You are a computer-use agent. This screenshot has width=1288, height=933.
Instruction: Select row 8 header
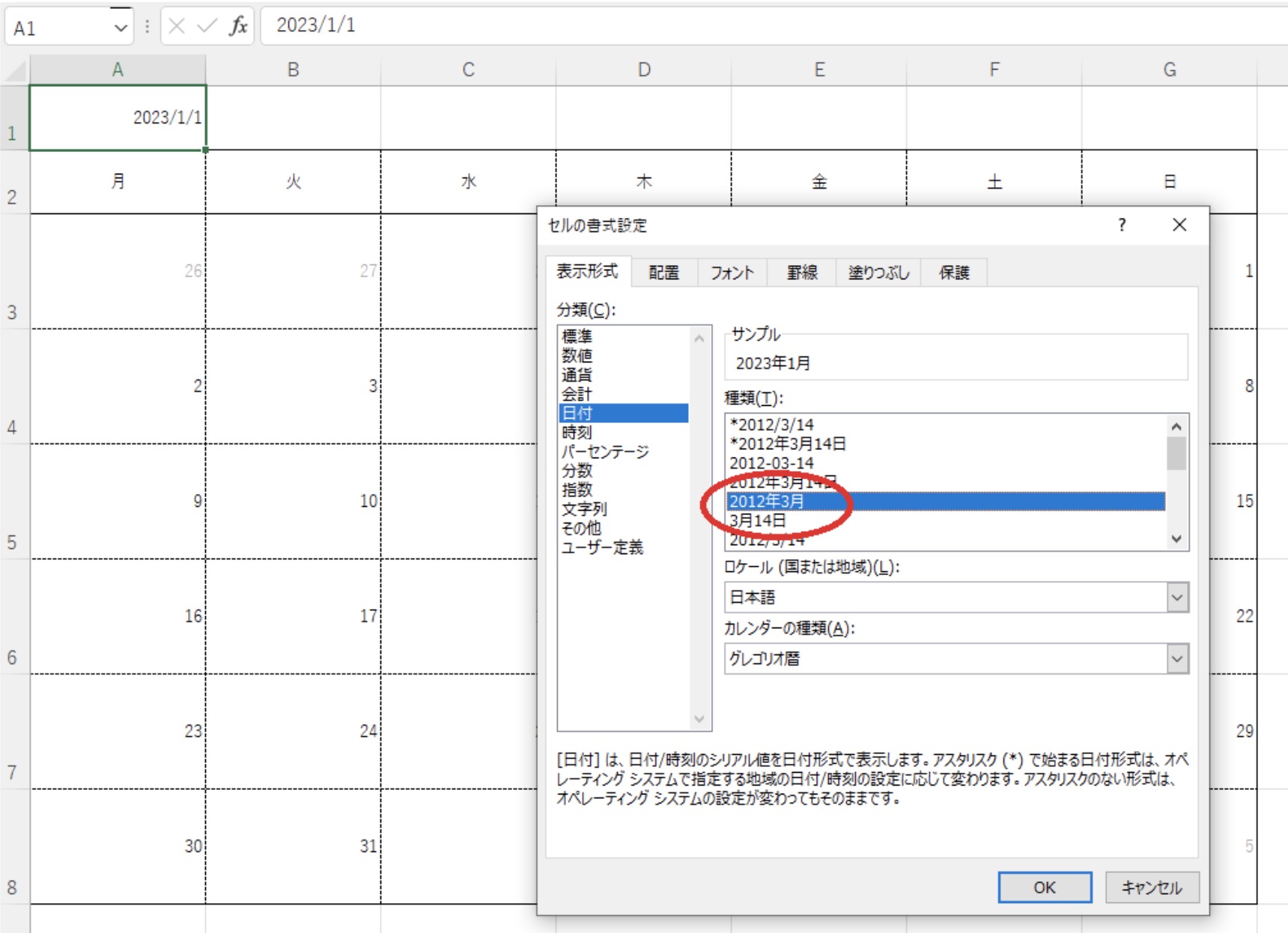point(13,846)
